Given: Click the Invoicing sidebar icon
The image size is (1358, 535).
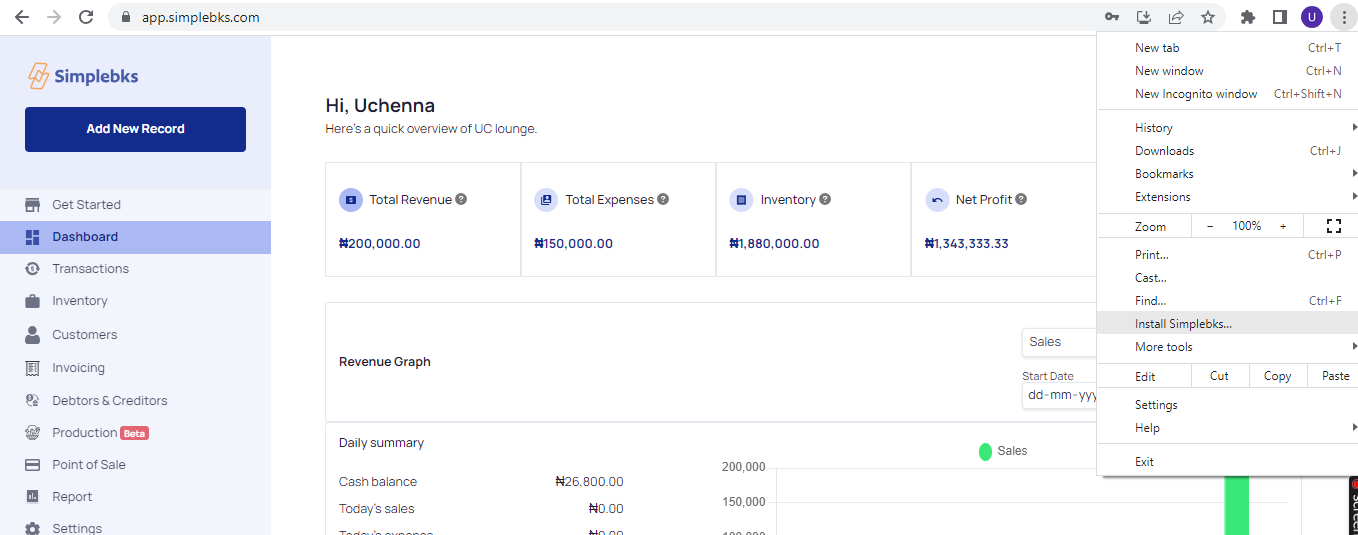Looking at the screenshot, I should 32,368.
